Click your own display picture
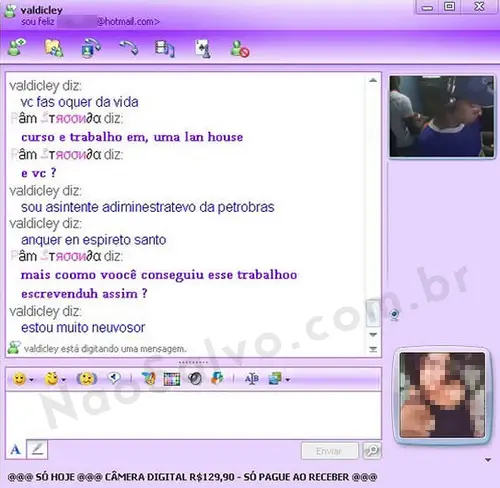This screenshot has width=500, height=488. click(442, 395)
